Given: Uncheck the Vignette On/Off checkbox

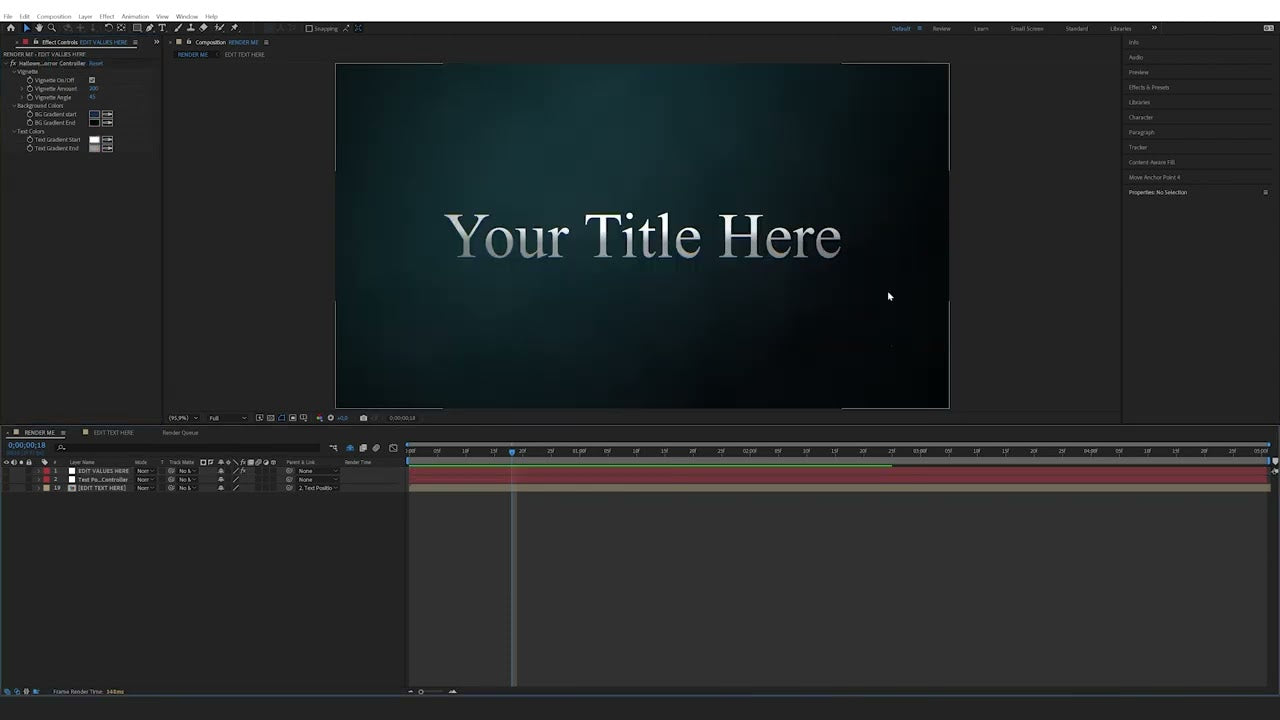Looking at the screenshot, I should coord(92,80).
